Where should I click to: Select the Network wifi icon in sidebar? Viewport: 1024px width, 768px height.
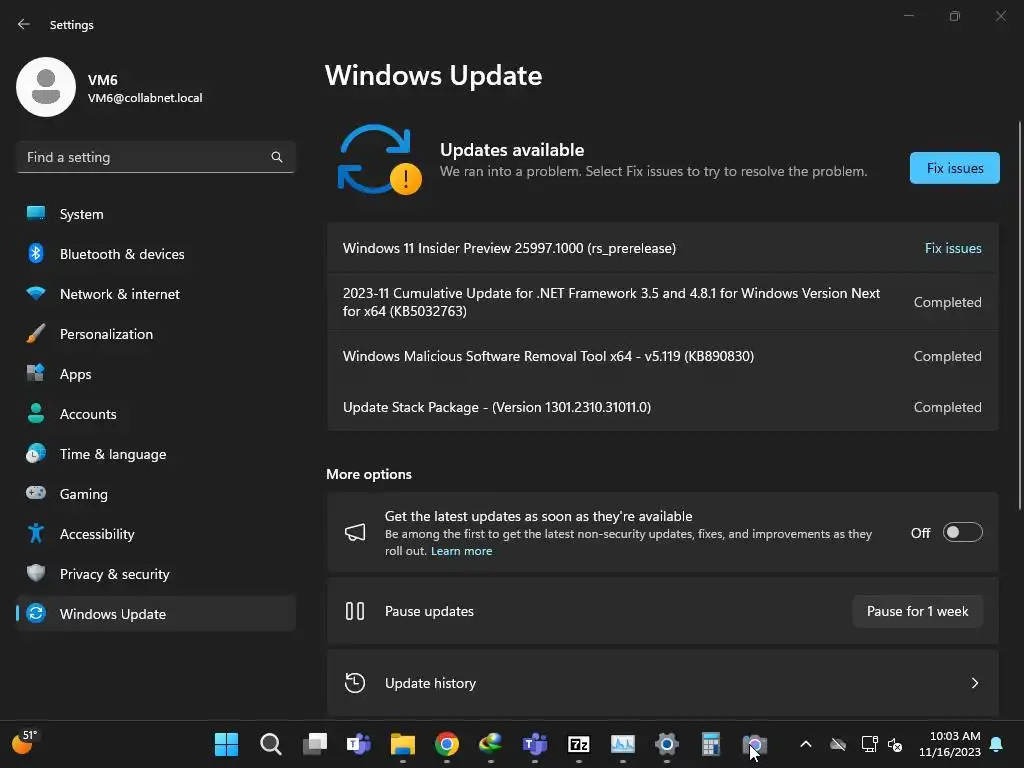[36, 293]
